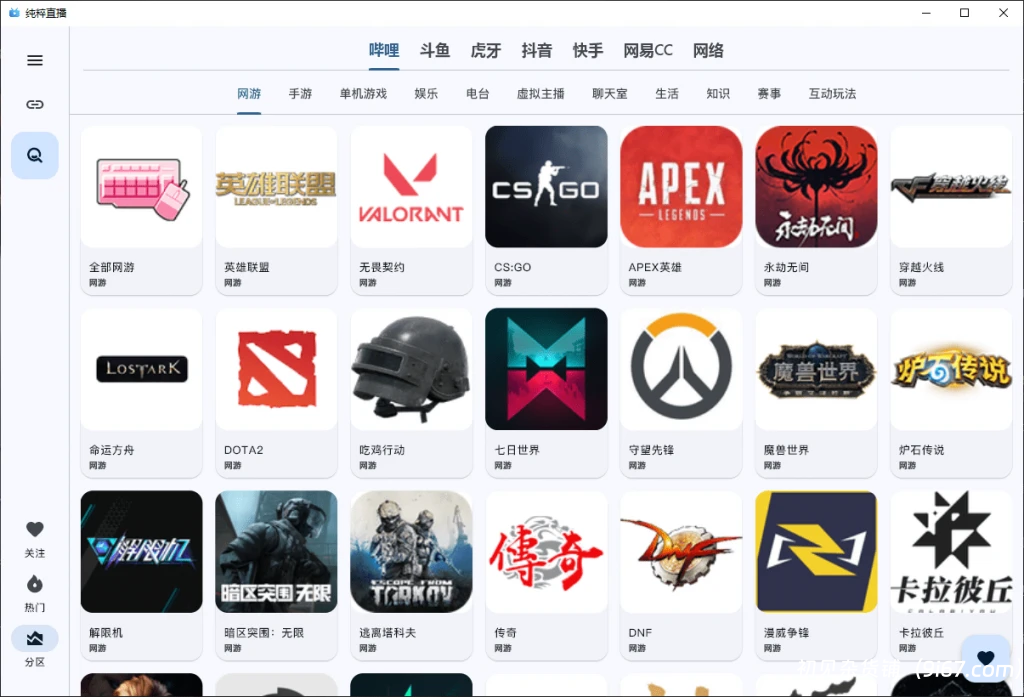Go to the 虚拟主播 category tab
1024x697 pixels.
541,94
